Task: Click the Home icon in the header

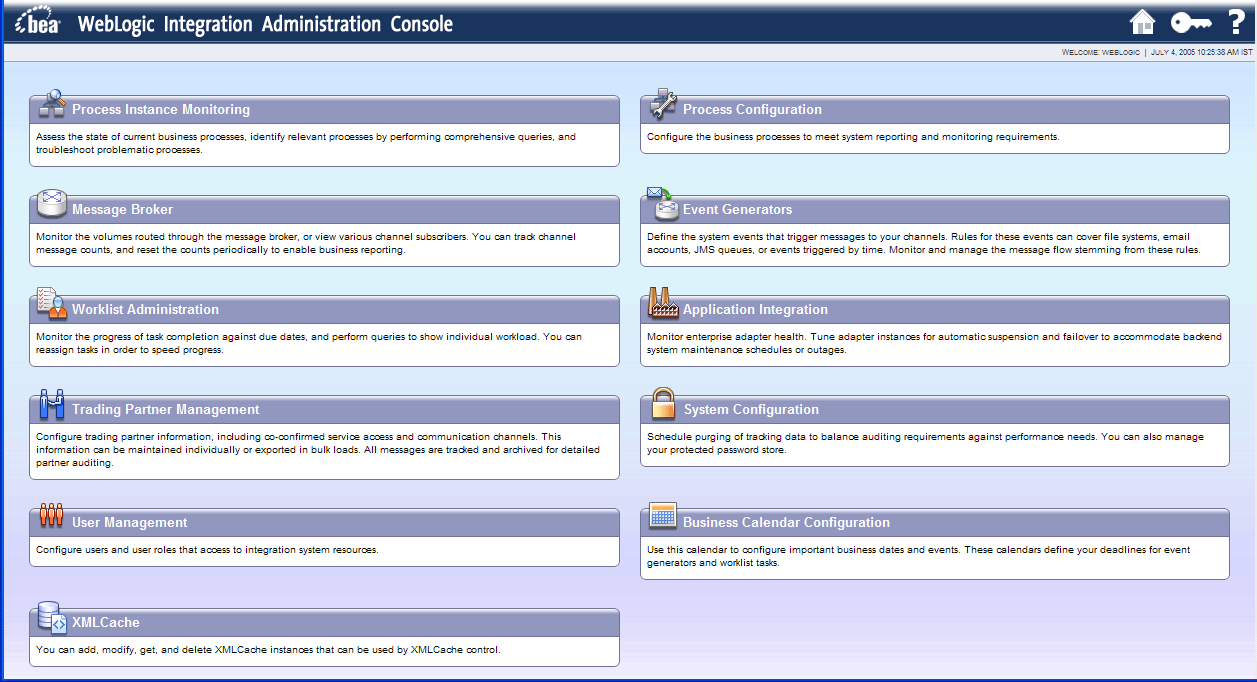Action: [x=1142, y=22]
